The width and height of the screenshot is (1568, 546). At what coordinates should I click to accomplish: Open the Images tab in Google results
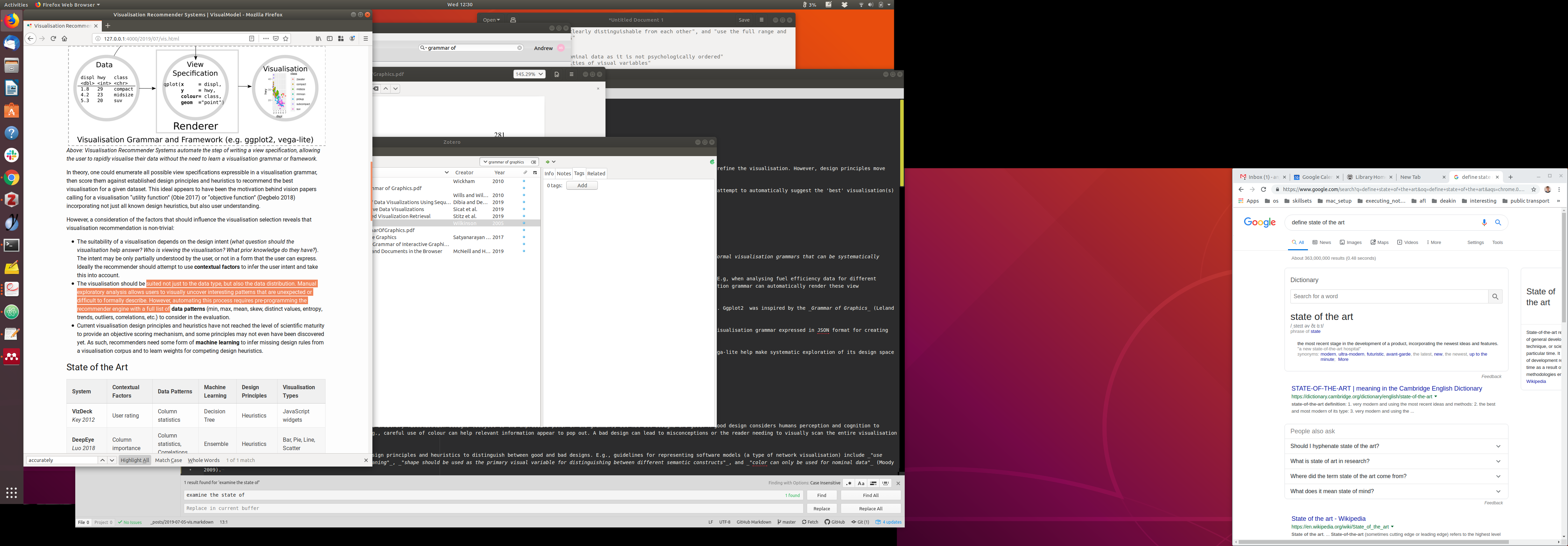click(1351, 242)
